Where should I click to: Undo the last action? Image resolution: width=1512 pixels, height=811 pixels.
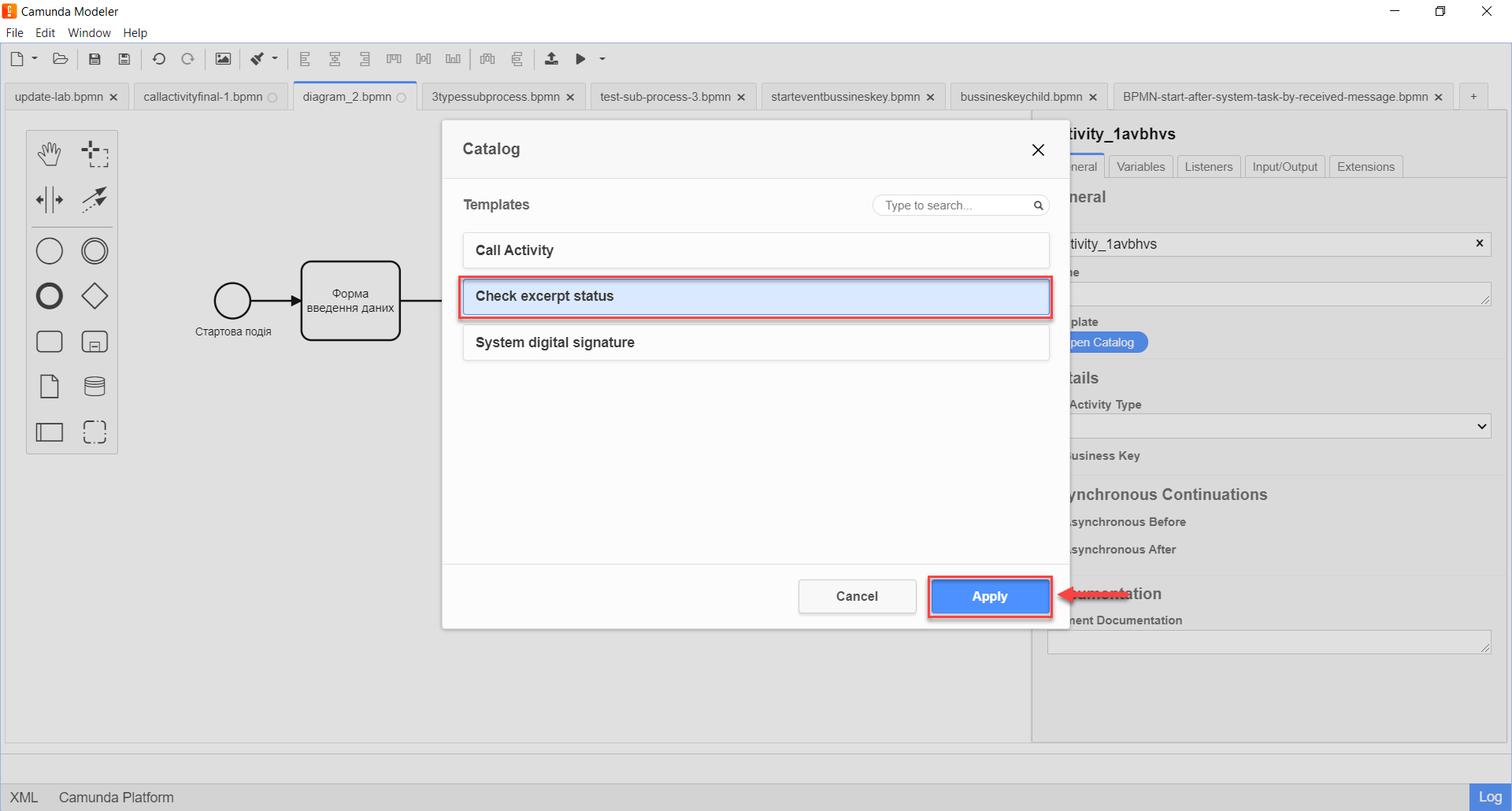158,59
